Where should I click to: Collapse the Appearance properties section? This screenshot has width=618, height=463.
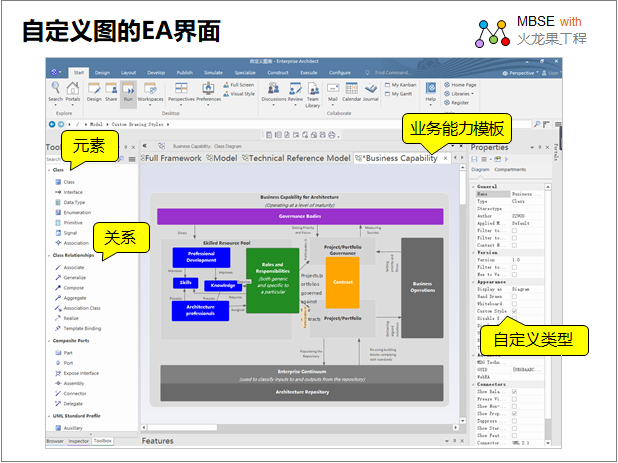(473, 282)
